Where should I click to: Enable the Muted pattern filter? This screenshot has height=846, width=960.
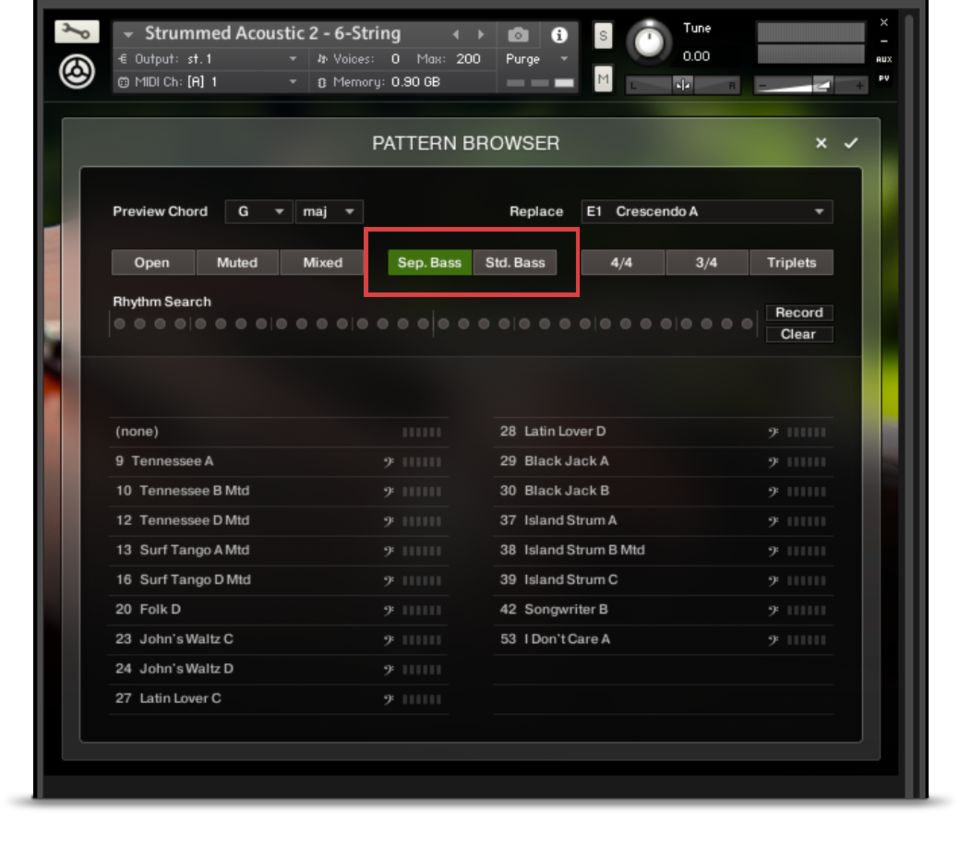pyautogui.click(x=237, y=263)
